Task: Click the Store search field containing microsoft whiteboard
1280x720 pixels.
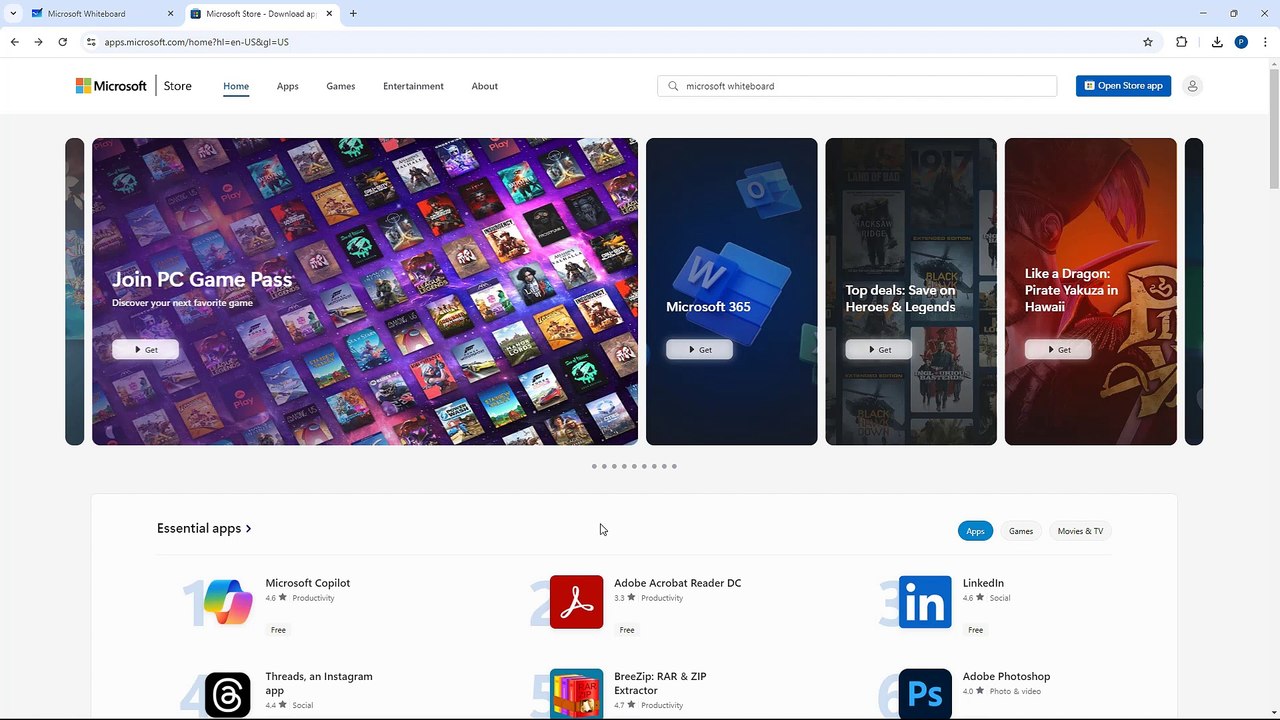Action: pyautogui.click(x=857, y=86)
